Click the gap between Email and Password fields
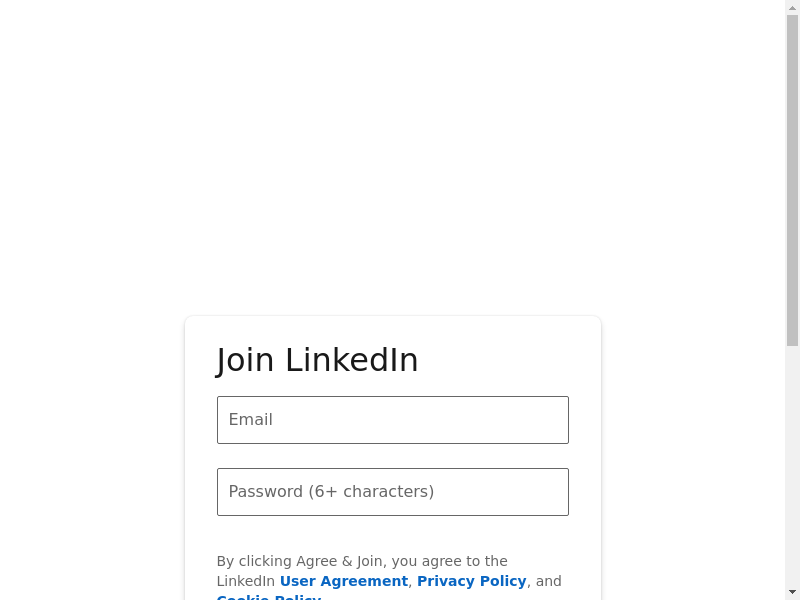800x600 pixels. [392, 456]
